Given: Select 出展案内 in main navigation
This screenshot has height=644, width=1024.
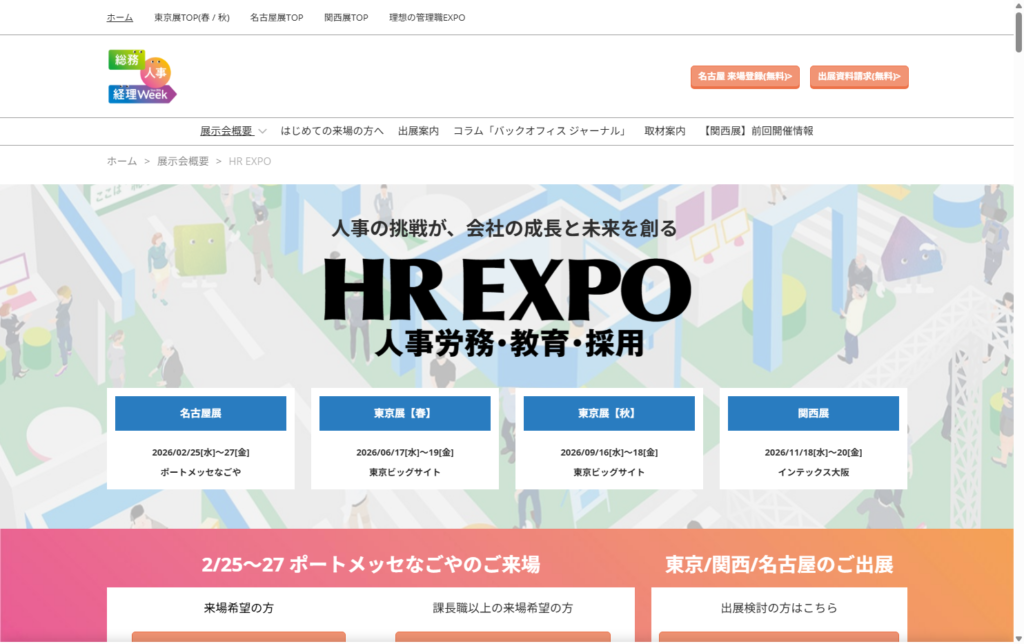Looking at the screenshot, I should (418, 131).
